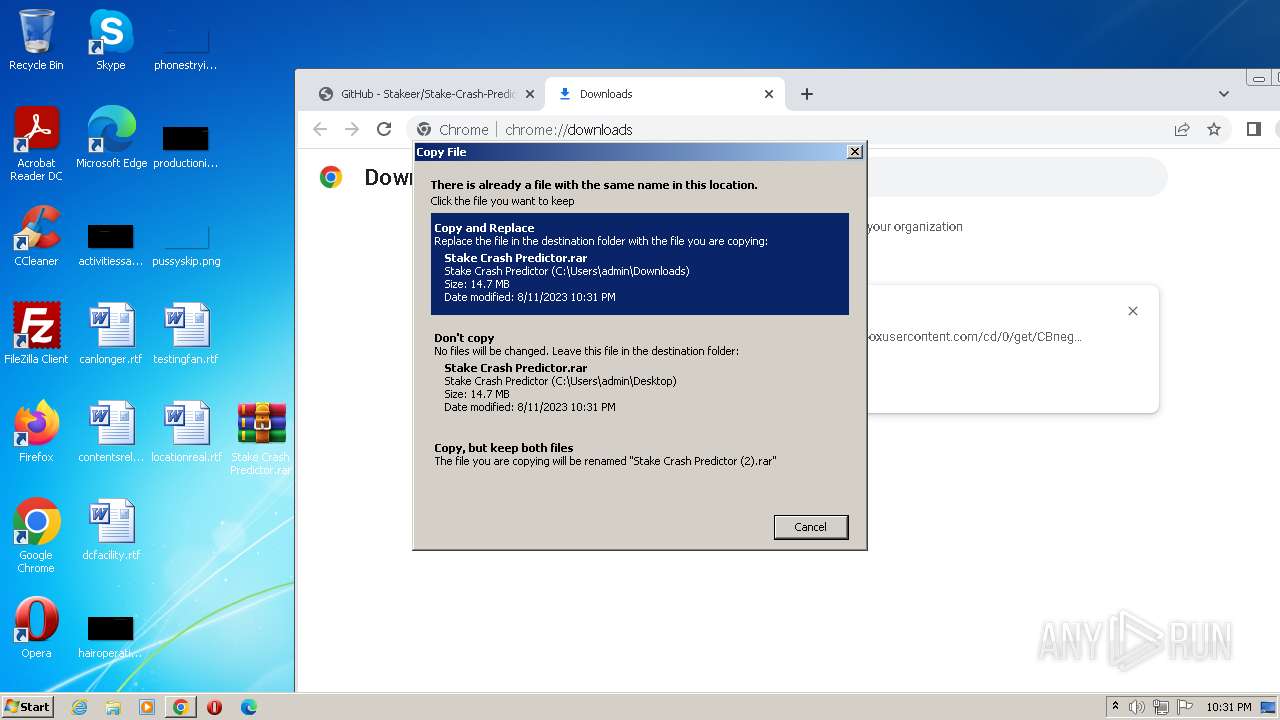Viewport: 1280px width, 720px height.
Task: Select the canlonger.rtf desktop file
Action: click(x=111, y=334)
